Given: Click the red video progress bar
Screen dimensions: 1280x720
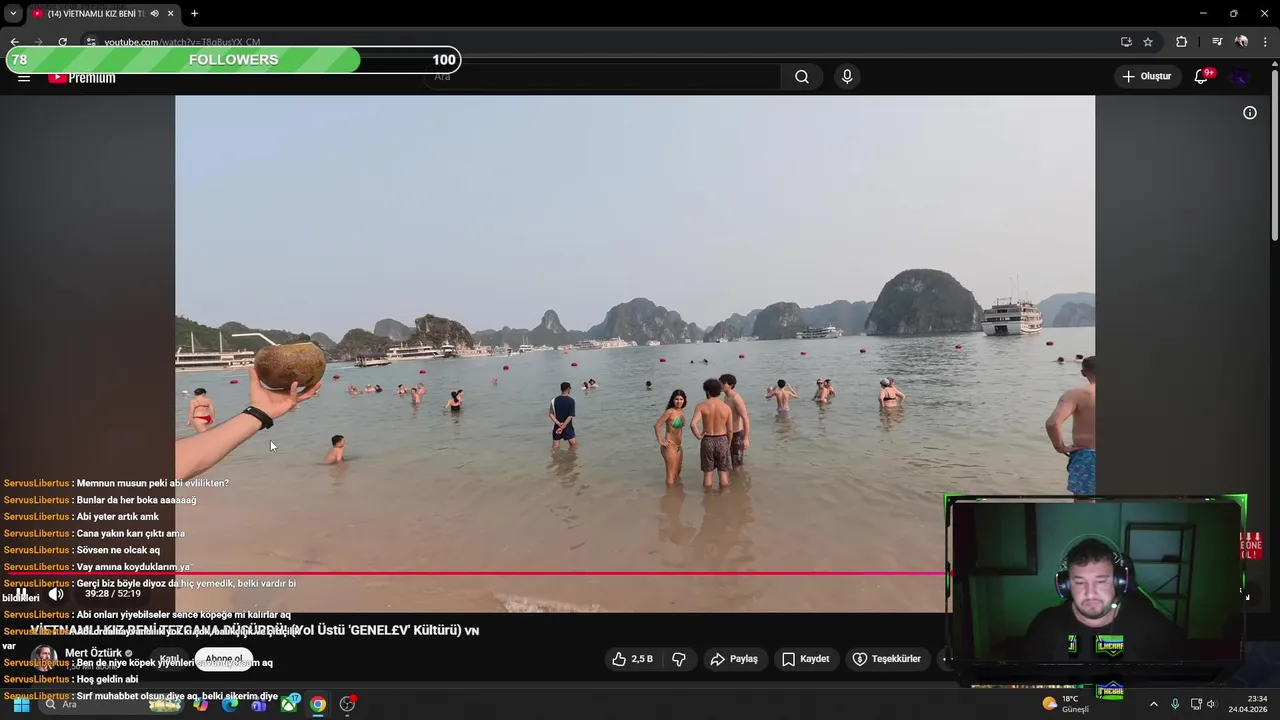Looking at the screenshot, I should (x=475, y=573).
